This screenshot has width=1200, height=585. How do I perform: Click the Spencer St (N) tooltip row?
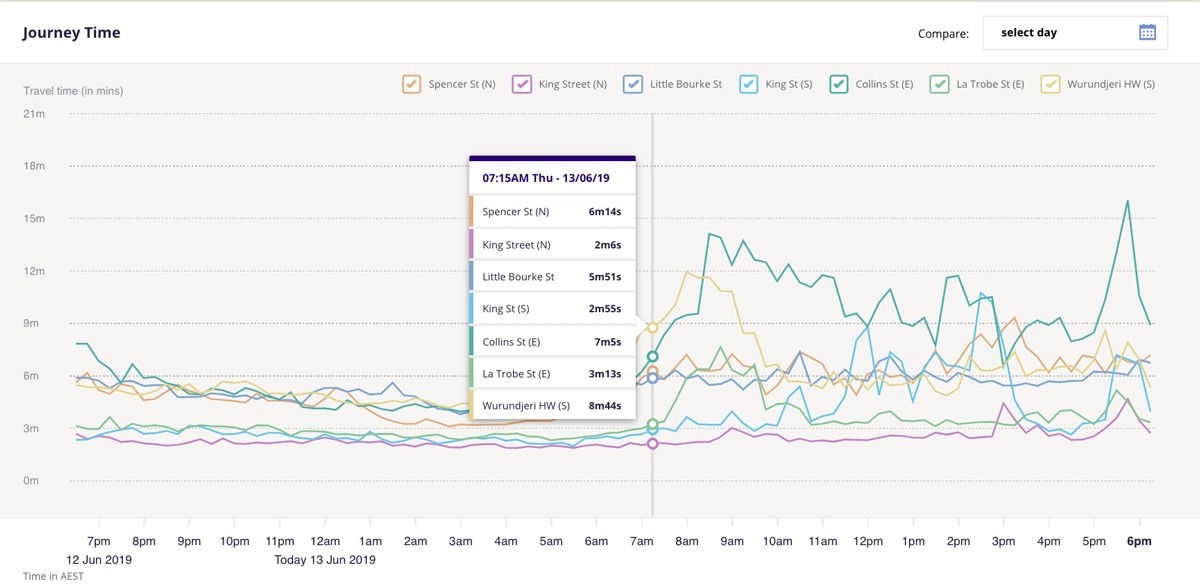point(552,212)
